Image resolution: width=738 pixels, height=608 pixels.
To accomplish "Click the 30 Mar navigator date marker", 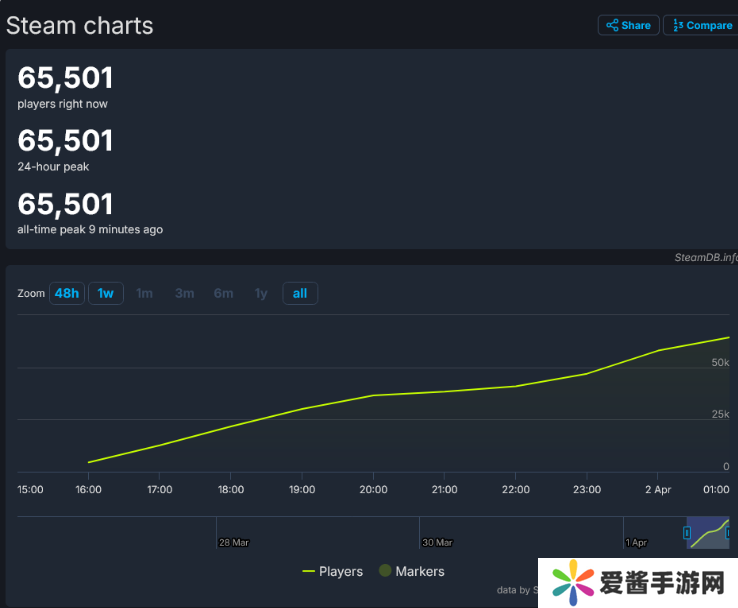I will [x=437, y=542].
